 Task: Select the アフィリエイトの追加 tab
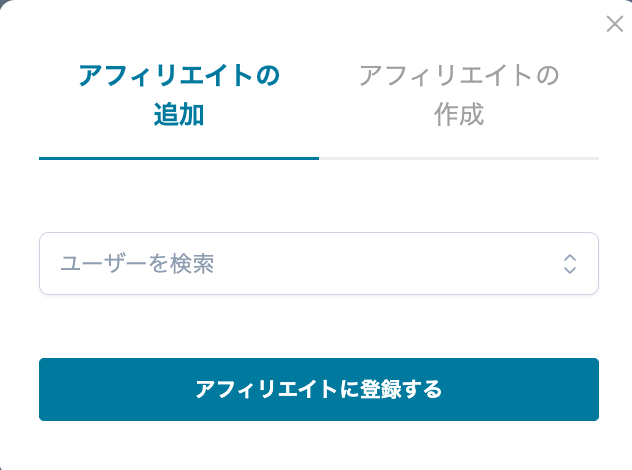[x=179, y=95]
